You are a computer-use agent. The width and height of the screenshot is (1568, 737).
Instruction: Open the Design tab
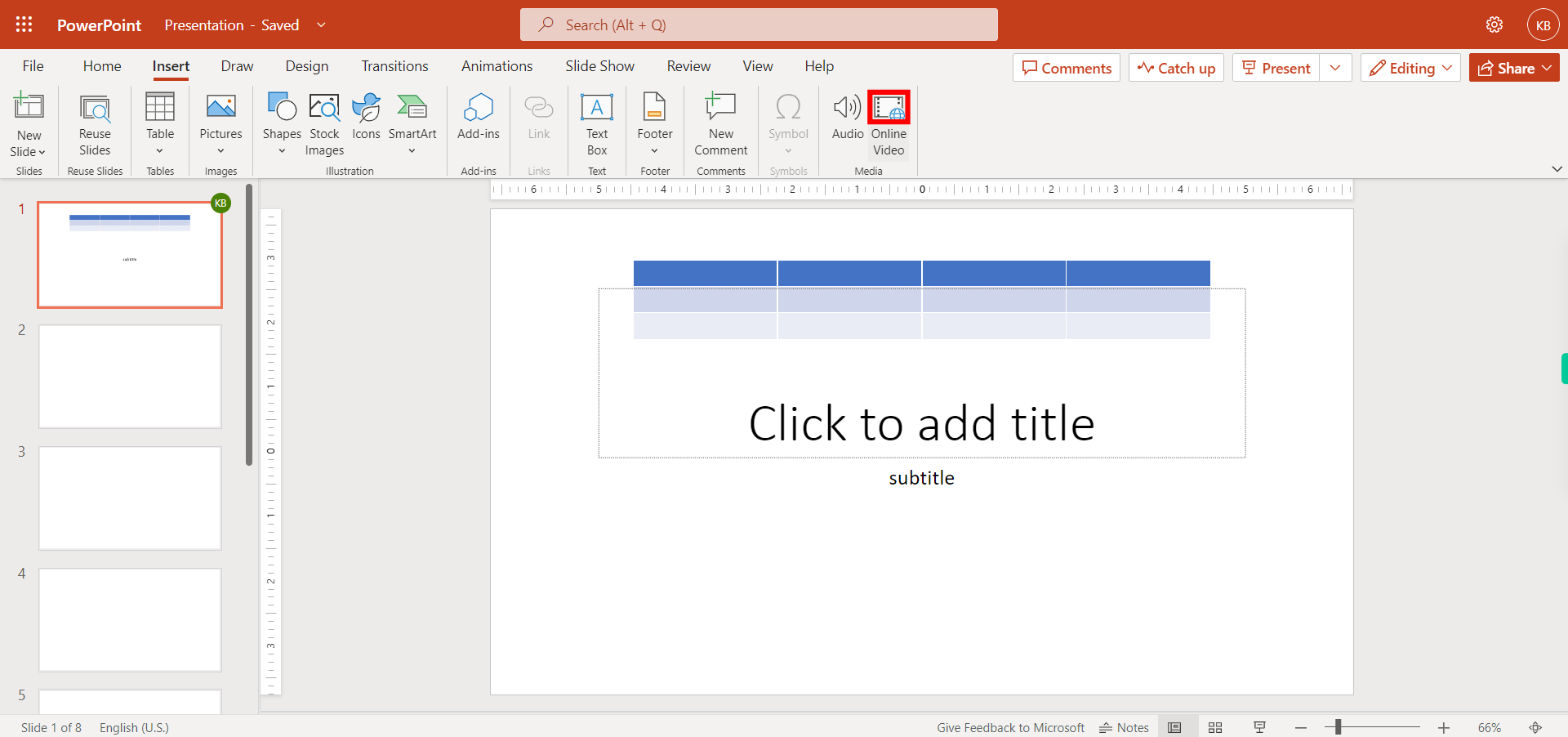click(307, 66)
